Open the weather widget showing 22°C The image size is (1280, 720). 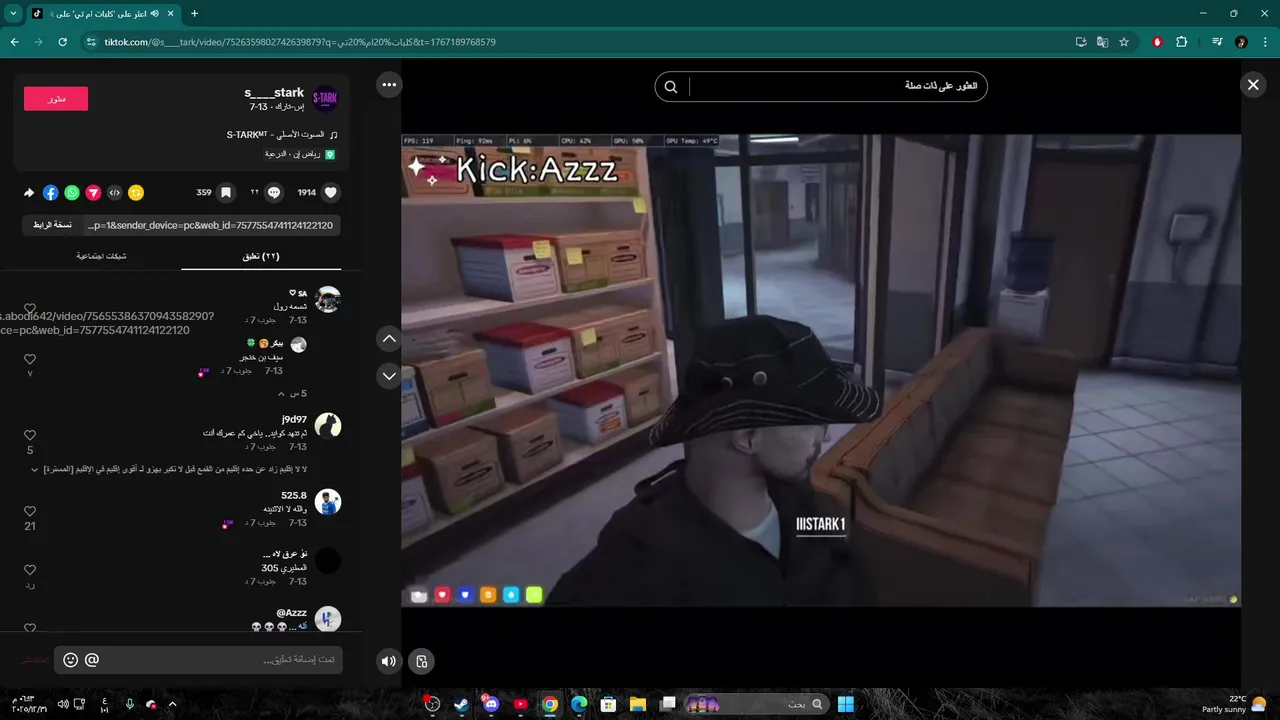click(x=1234, y=704)
